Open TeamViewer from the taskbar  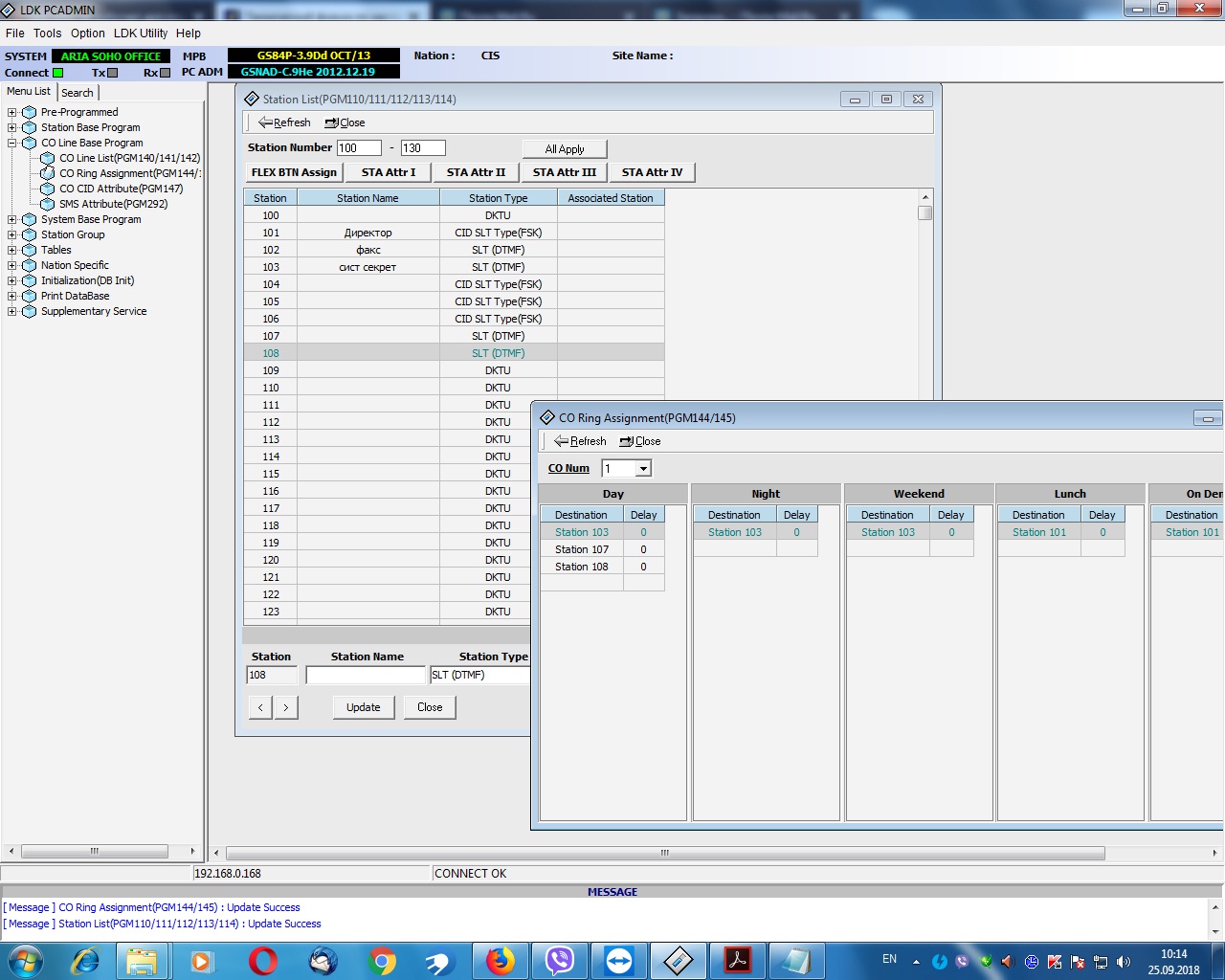pyautogui.click(x=619, y=960)
